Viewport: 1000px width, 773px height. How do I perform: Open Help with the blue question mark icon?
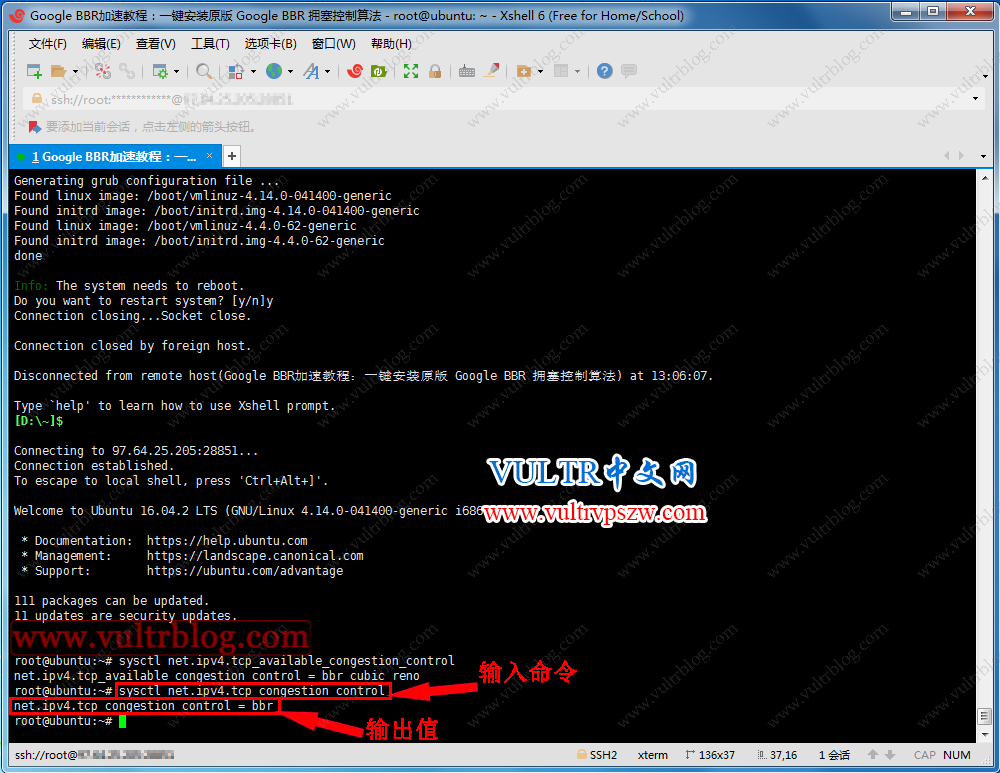click(x=605, y=71)
